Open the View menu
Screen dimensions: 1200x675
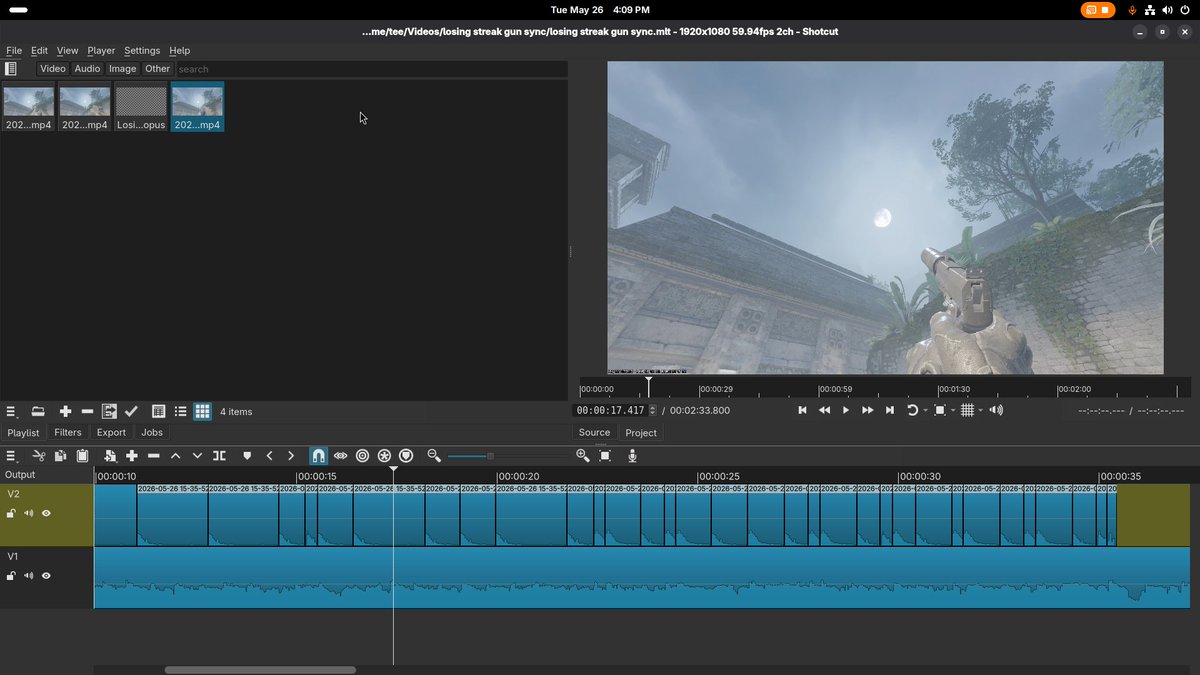pyautogui.click(x=67, y=50)
